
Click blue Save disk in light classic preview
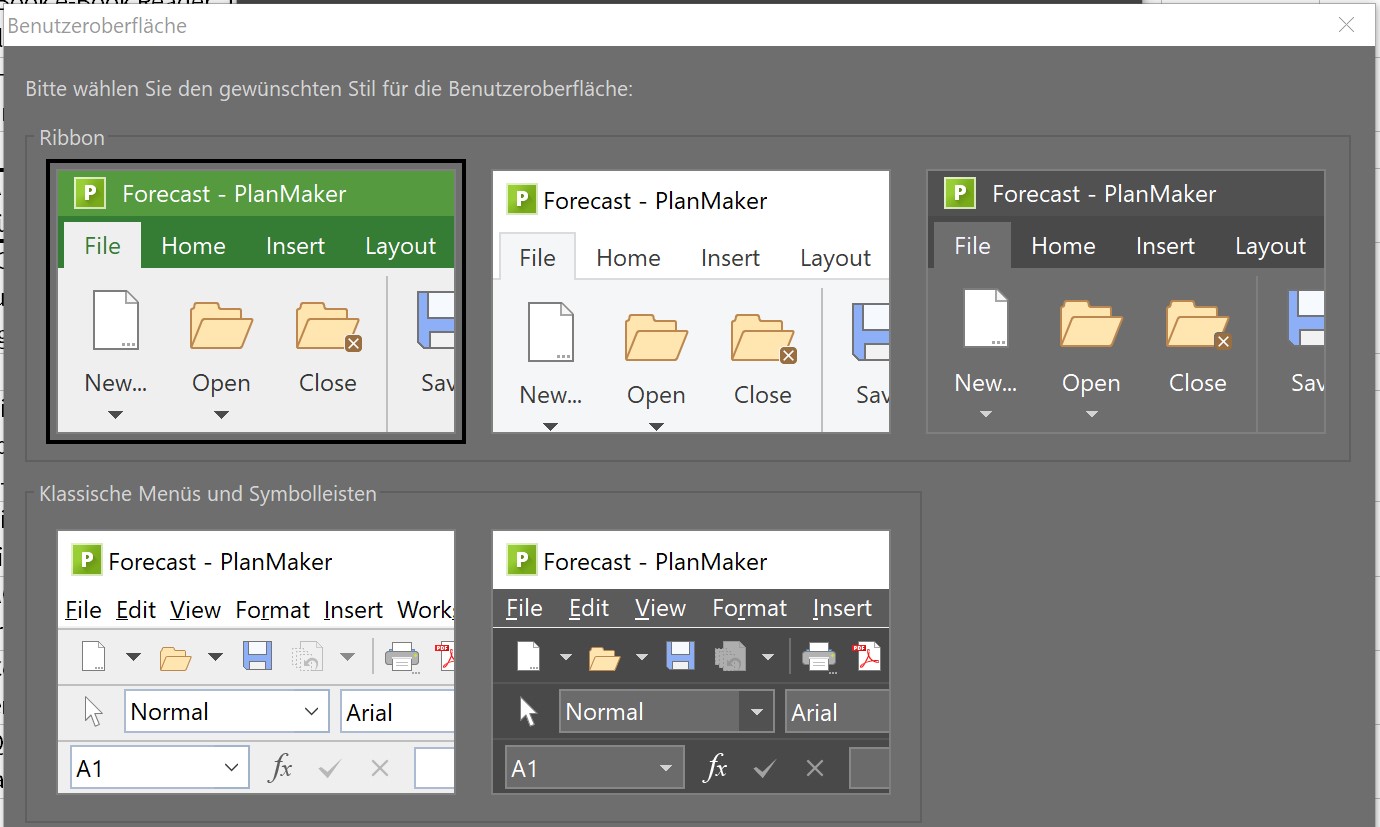click(257, 657)
